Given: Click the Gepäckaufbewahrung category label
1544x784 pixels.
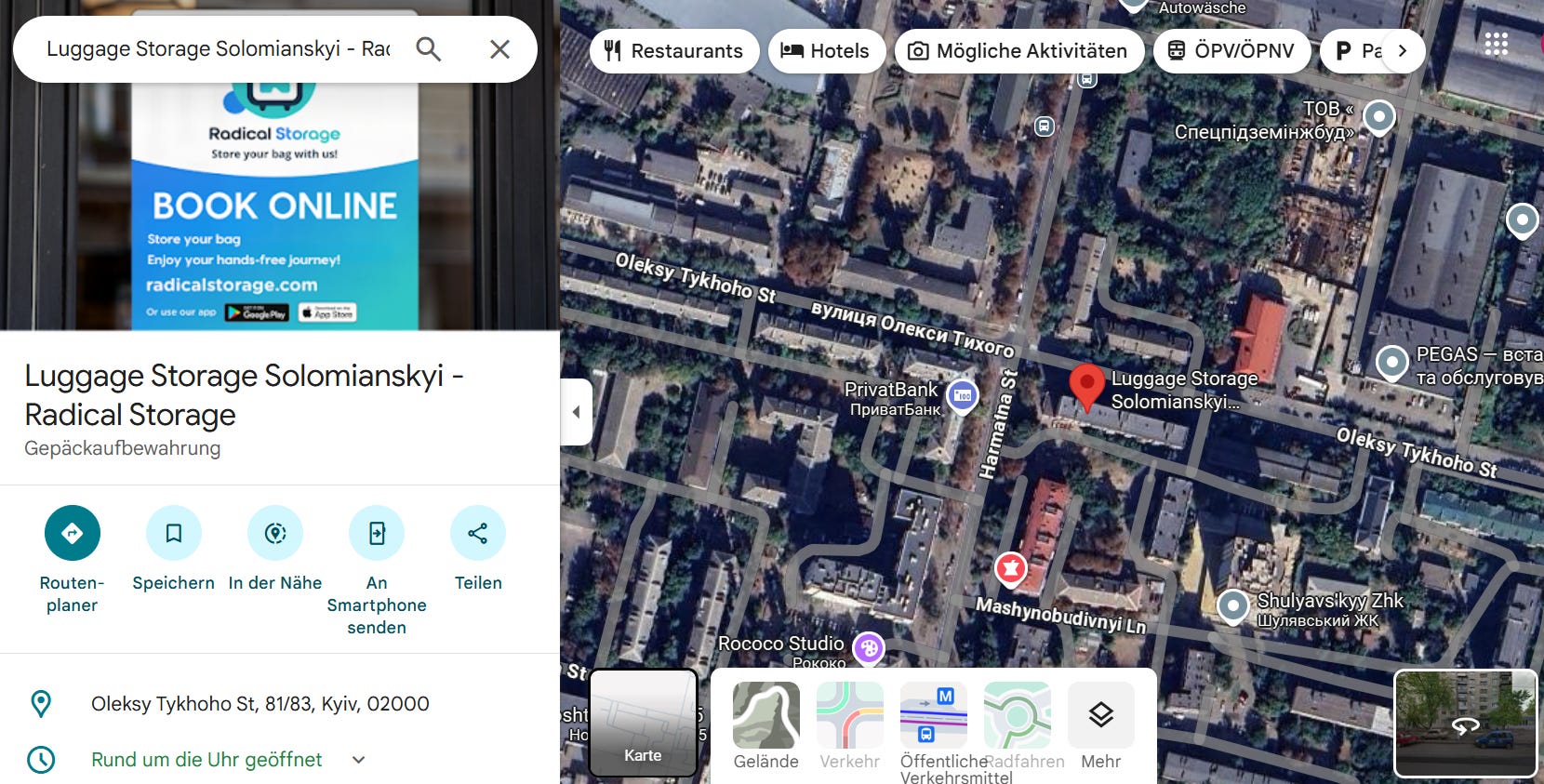Looking at the screenshot, I should tap(123, 448).
